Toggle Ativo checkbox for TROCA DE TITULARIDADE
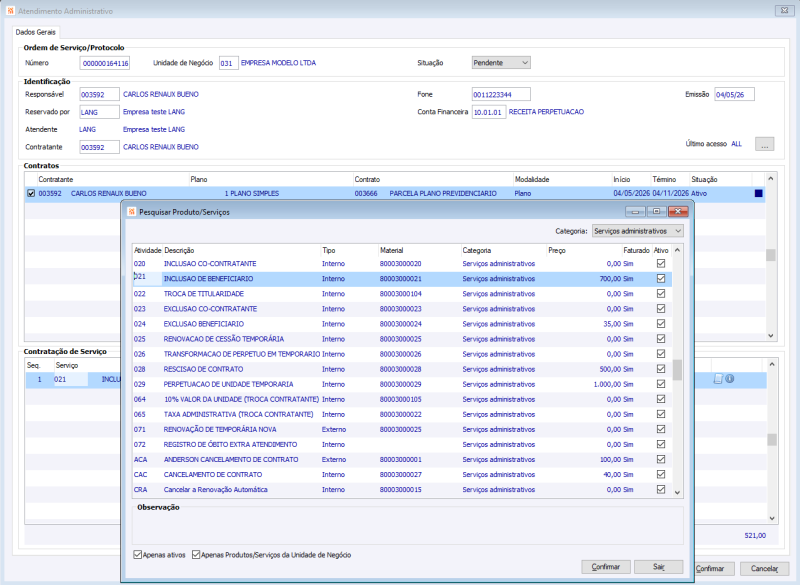The image size is (800, 585). (661, 294)
